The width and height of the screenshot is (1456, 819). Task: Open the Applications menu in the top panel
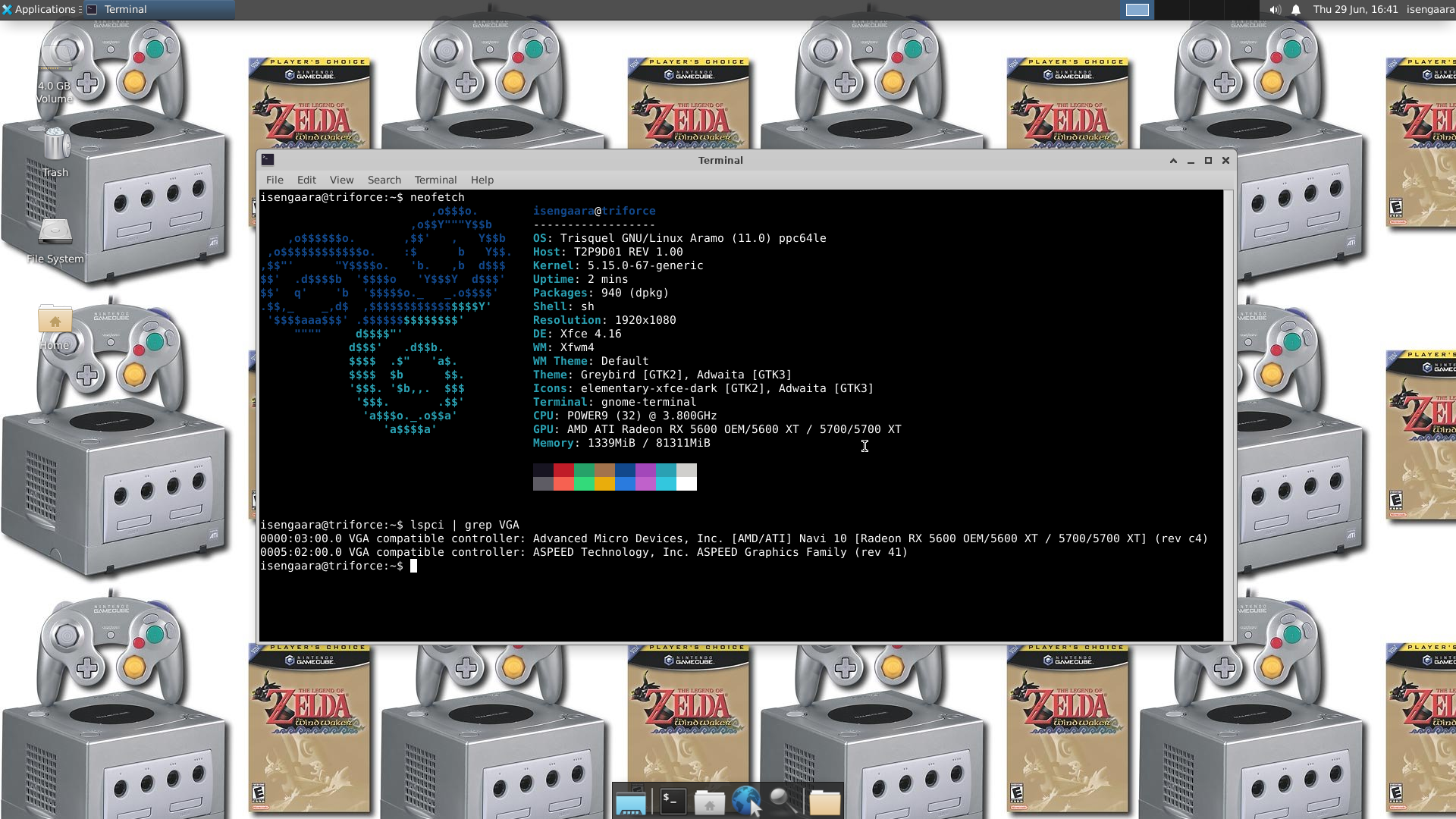[39, 9]
